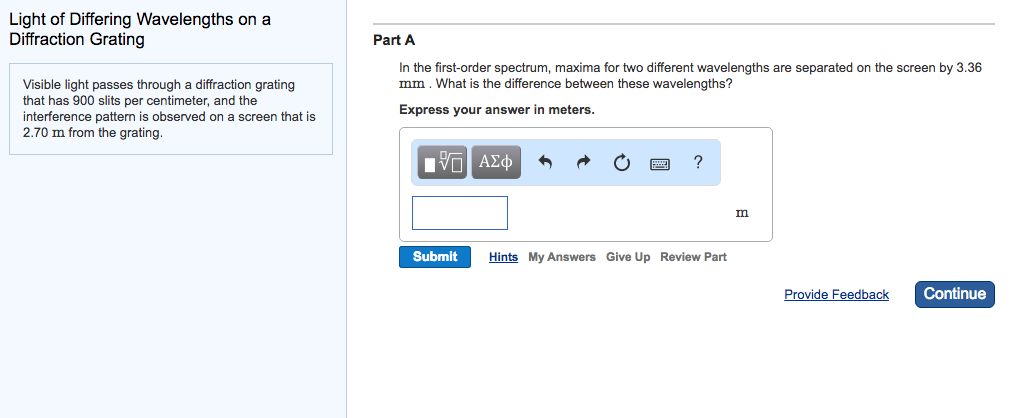Viewport: 1017px width, 418px height.
Task: Open Review Part
Action: (x=693, y=257)
